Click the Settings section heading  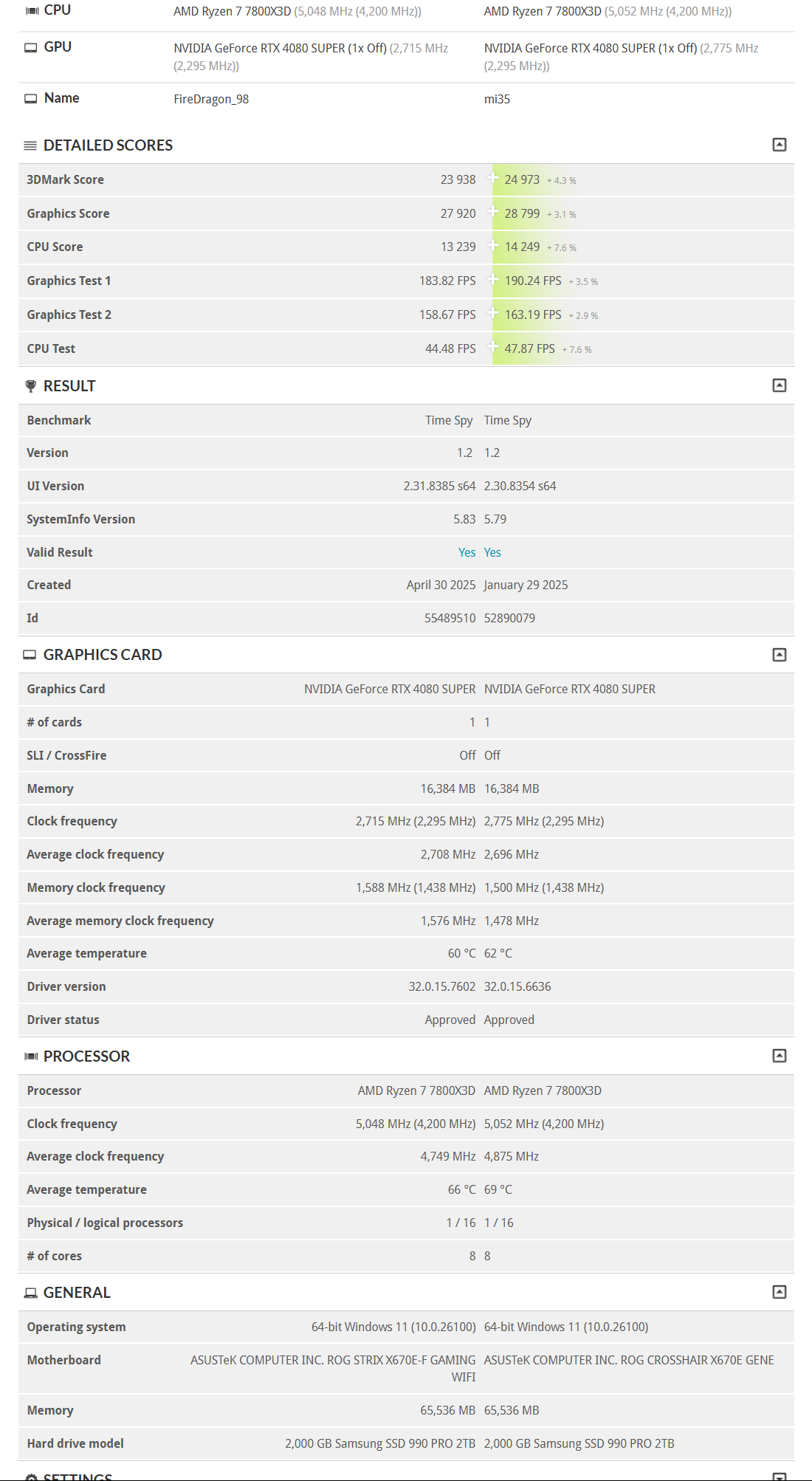[78, 1476]
